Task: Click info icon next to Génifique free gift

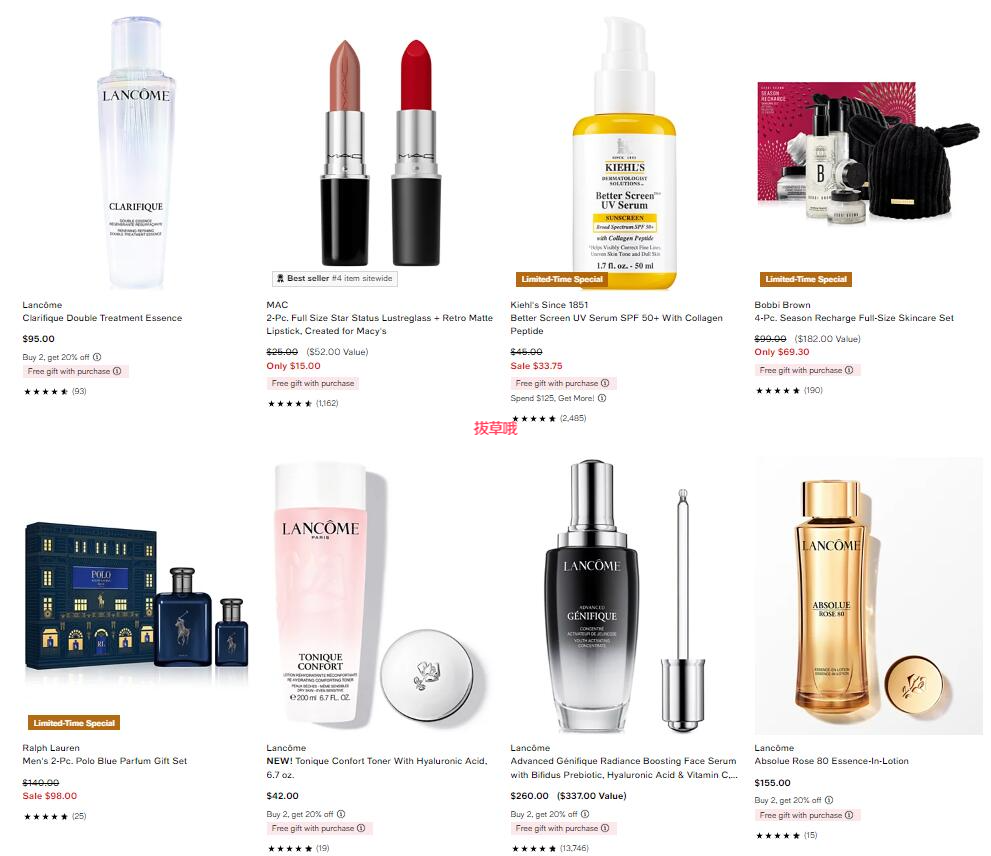Action: pos(605,828)
